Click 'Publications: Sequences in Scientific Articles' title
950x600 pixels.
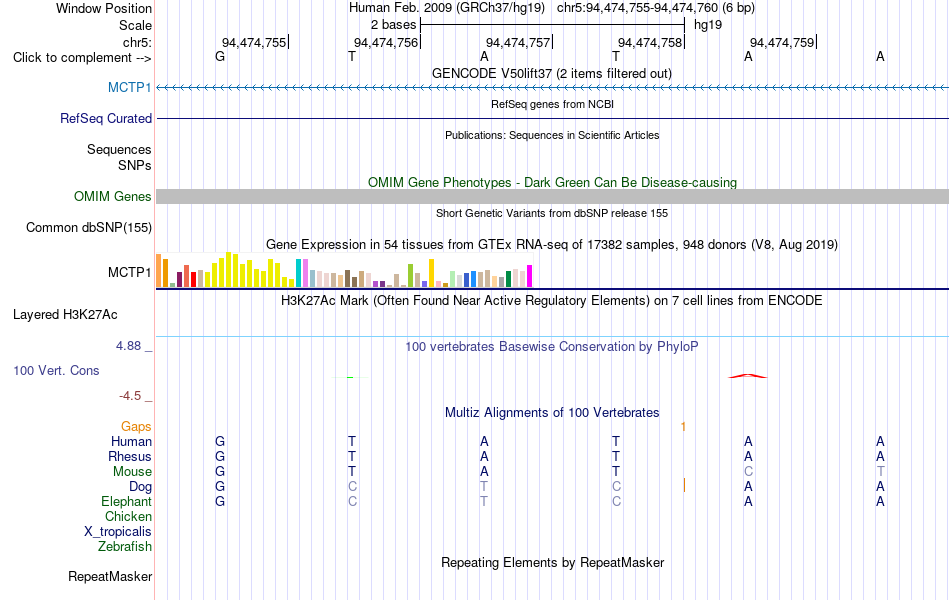pos(552,135)
